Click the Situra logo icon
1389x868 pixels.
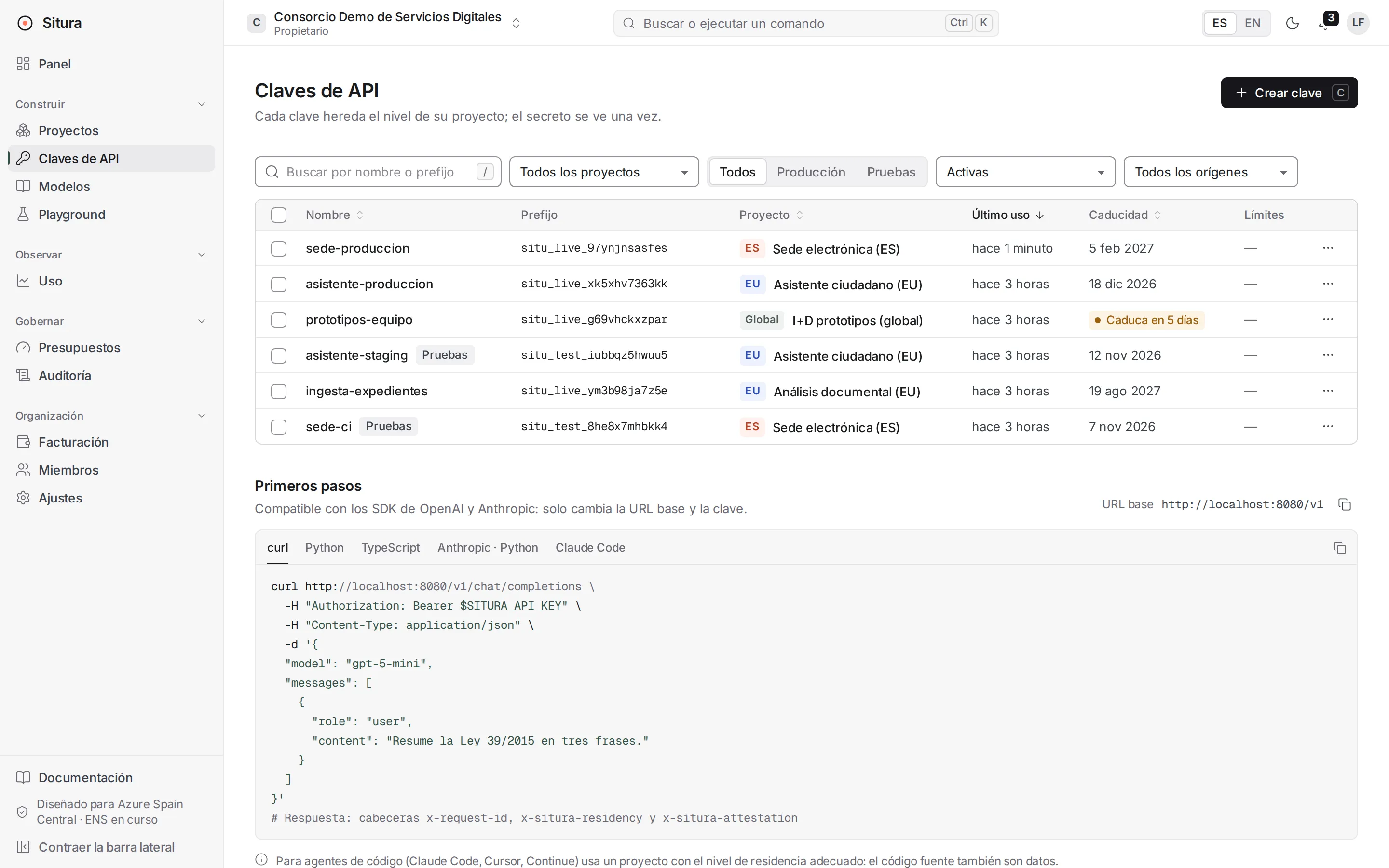[x=25, y=23]
